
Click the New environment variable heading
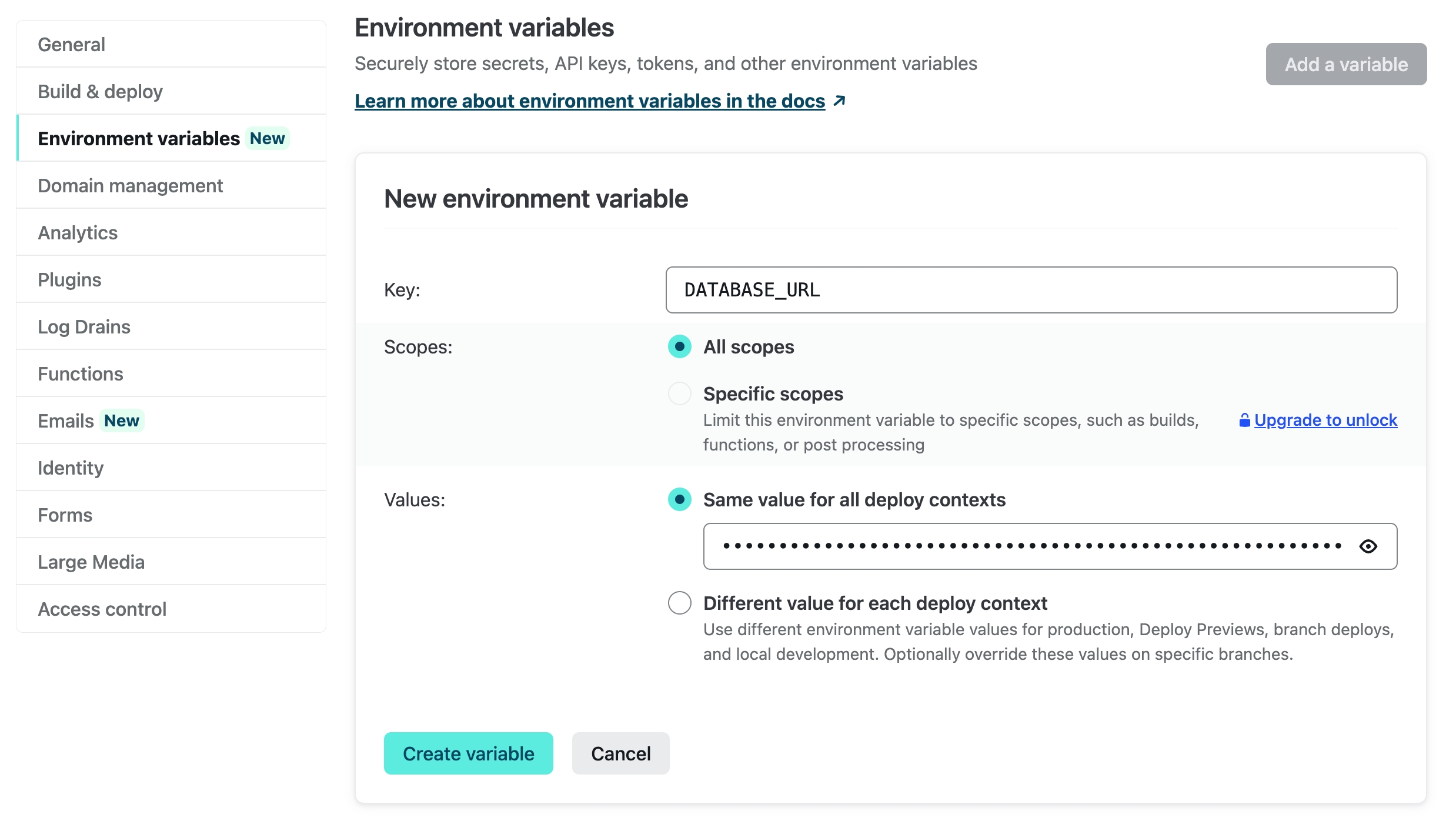[536, 199]
